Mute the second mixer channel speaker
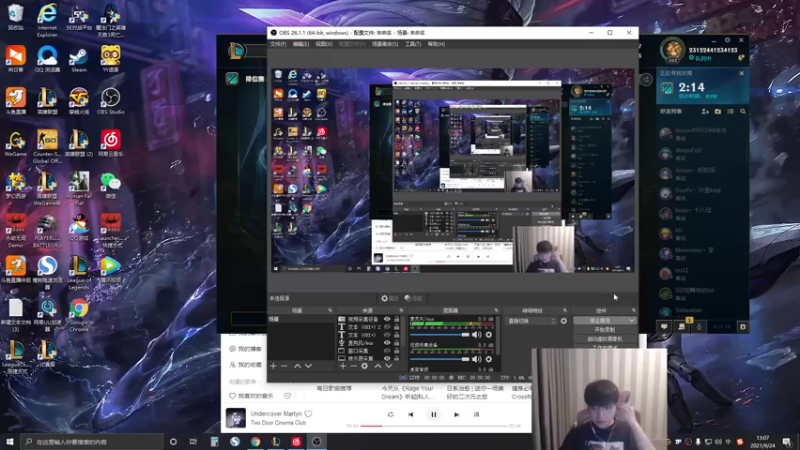 [x=477, y=359]
